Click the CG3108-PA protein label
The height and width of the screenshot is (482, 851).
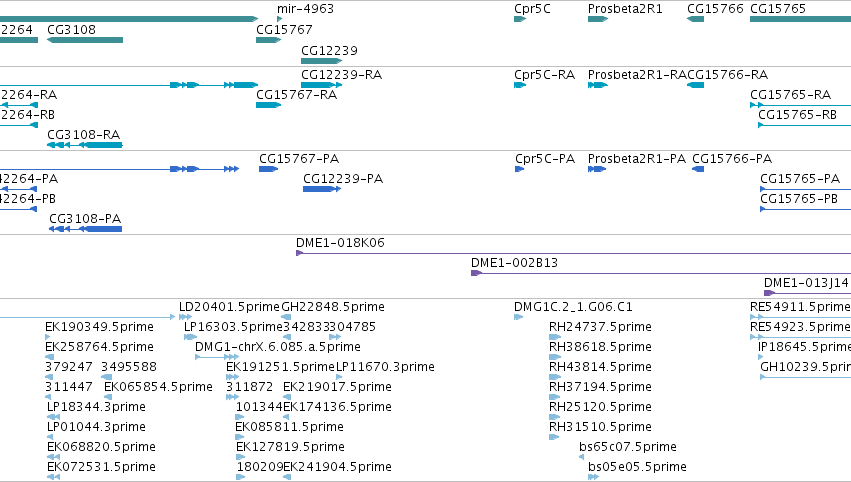[85, 219]
